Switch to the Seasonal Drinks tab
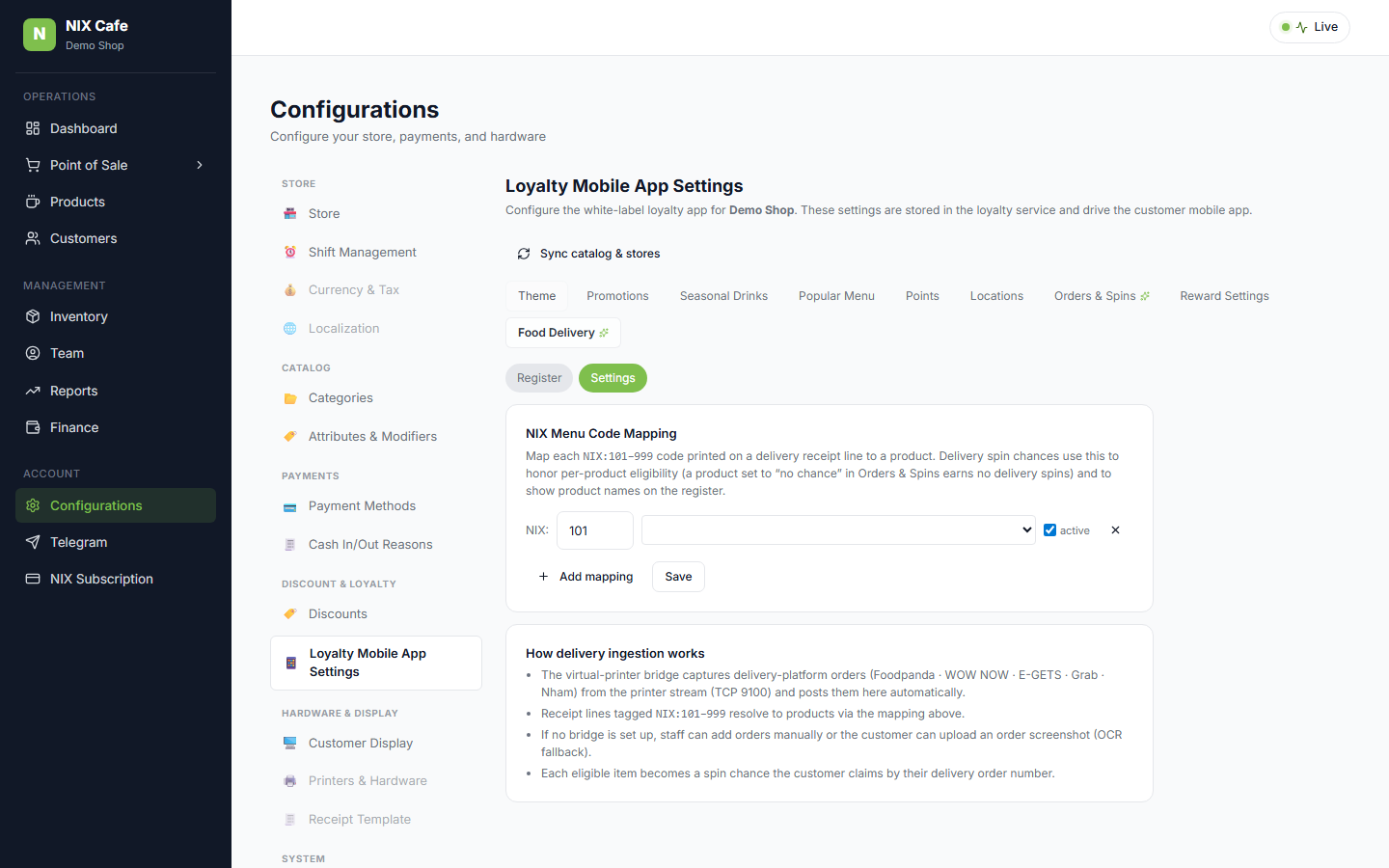This screenshot has height=868, width=1389. (723, 296)
